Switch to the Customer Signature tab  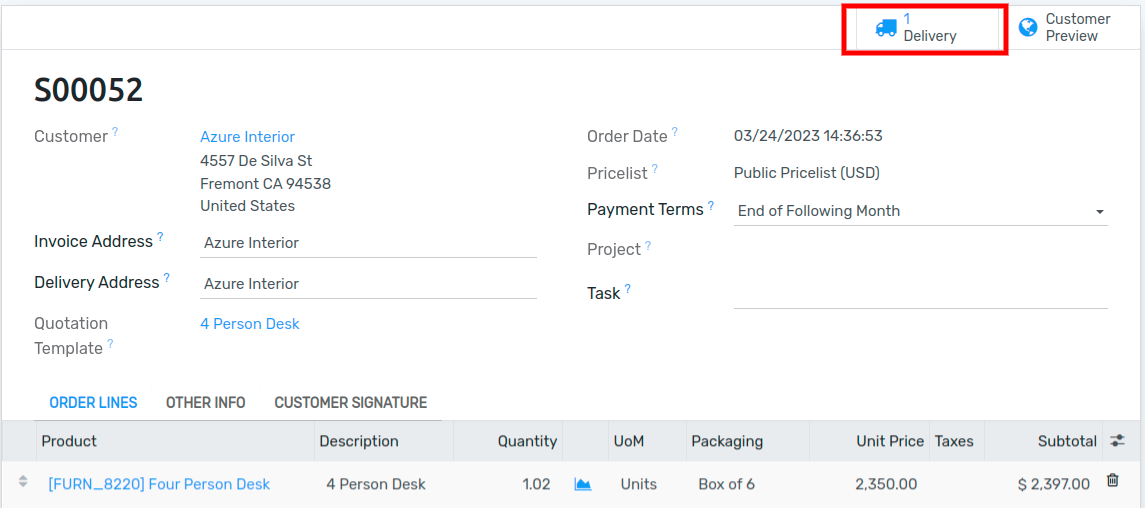[351, 403]
